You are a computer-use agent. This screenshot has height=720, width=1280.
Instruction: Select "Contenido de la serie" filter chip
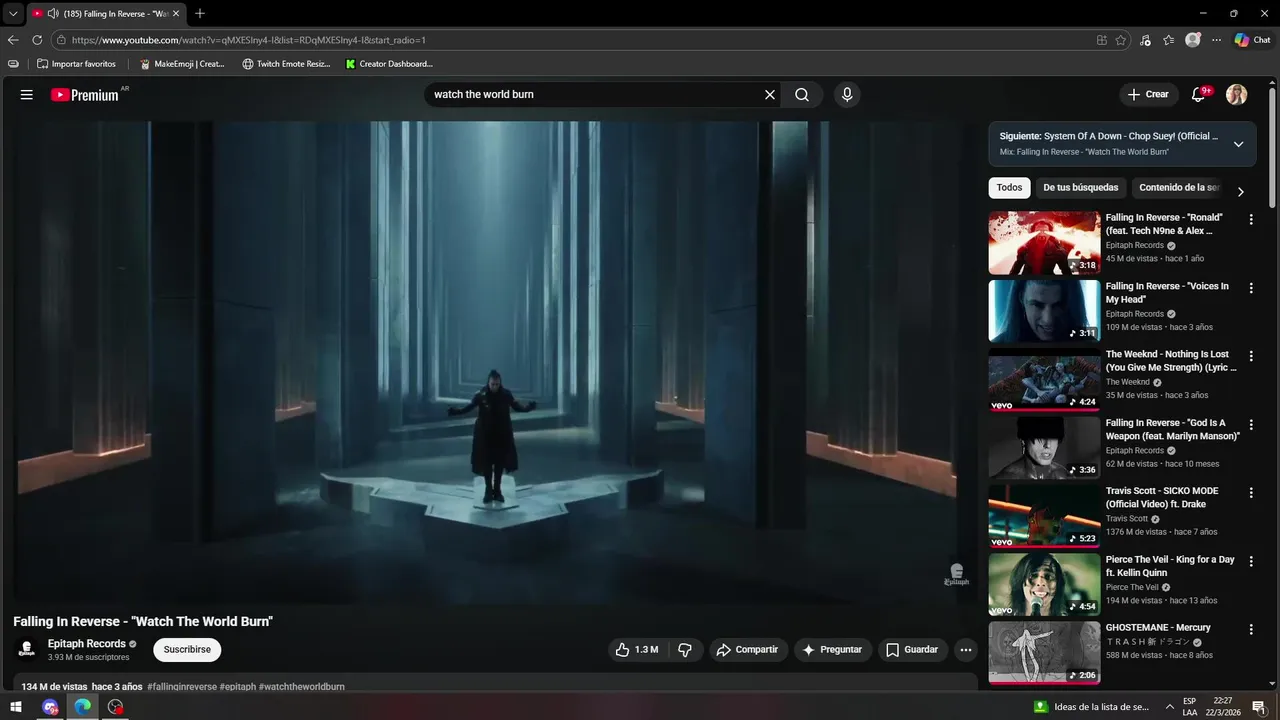(x=1179, y=188)
